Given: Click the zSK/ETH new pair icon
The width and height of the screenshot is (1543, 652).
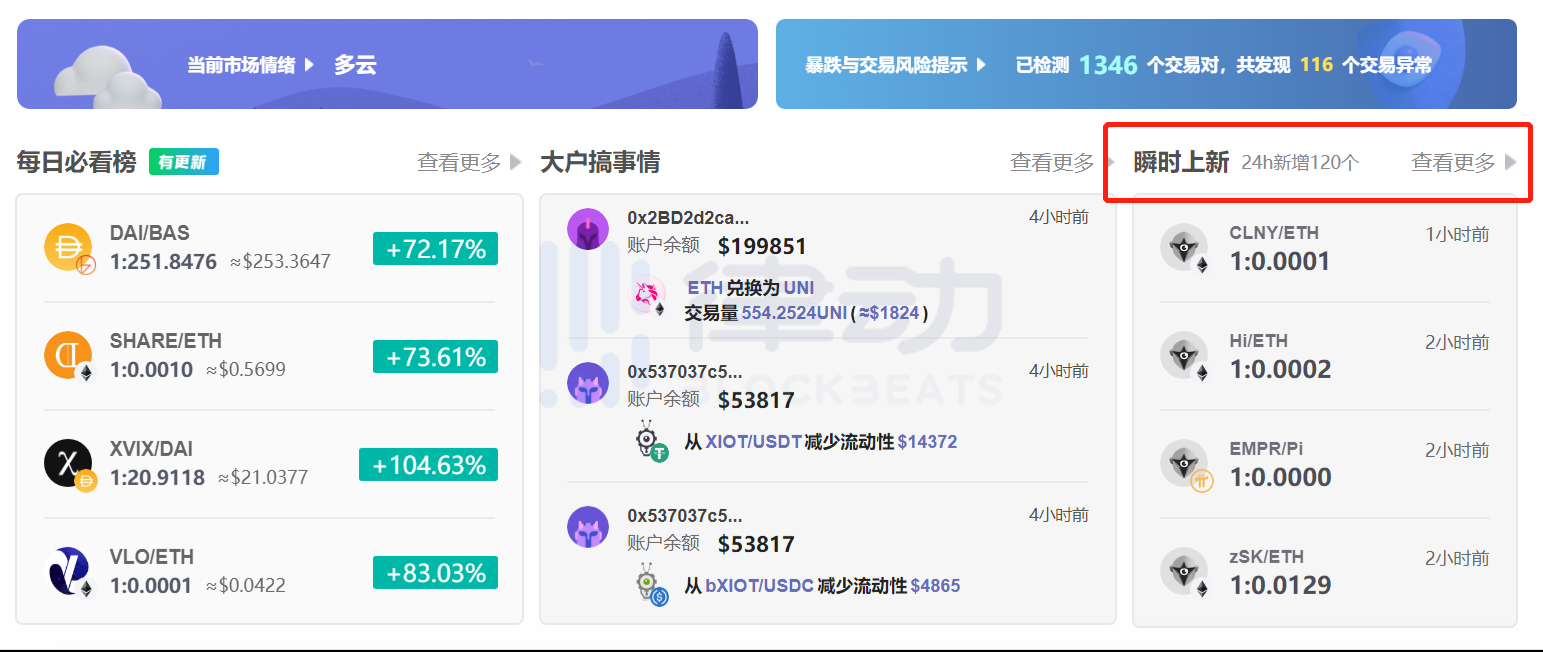Looking at the screenshot, I should pos(1185,572).
